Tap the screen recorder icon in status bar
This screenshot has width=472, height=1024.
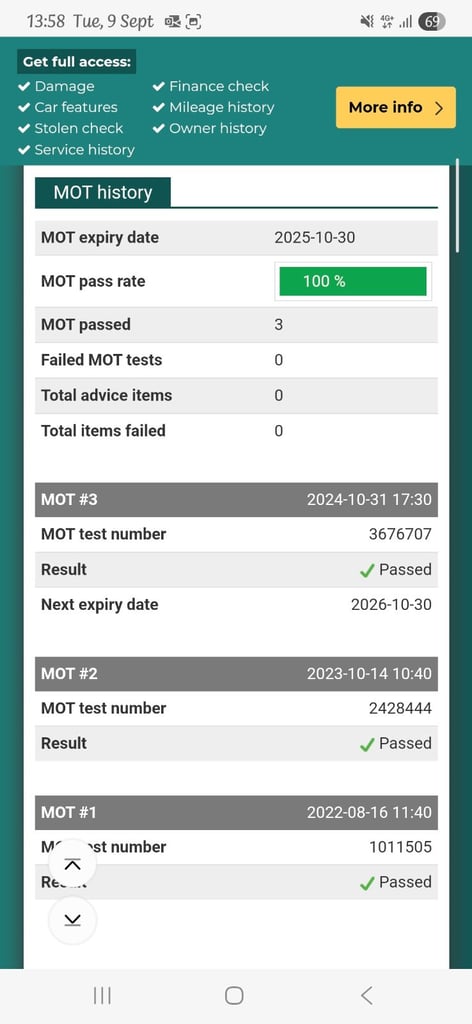(193, 22)
